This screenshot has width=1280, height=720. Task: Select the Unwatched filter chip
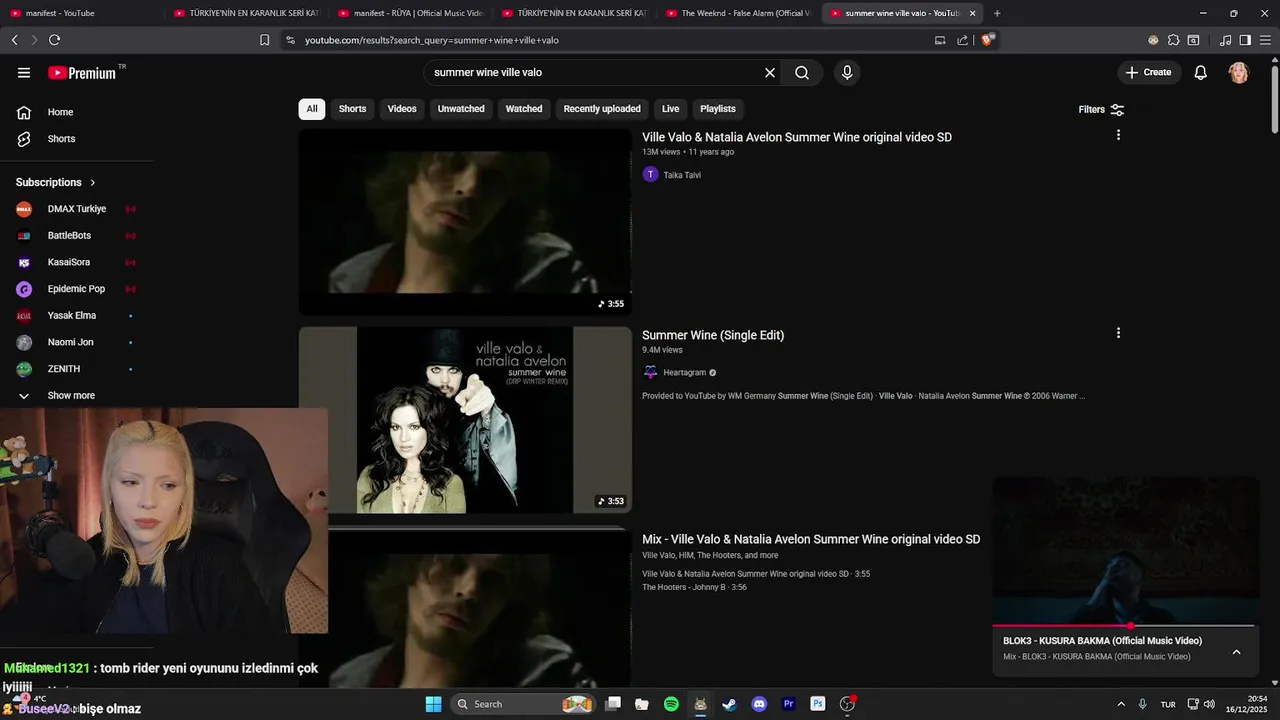461,109
